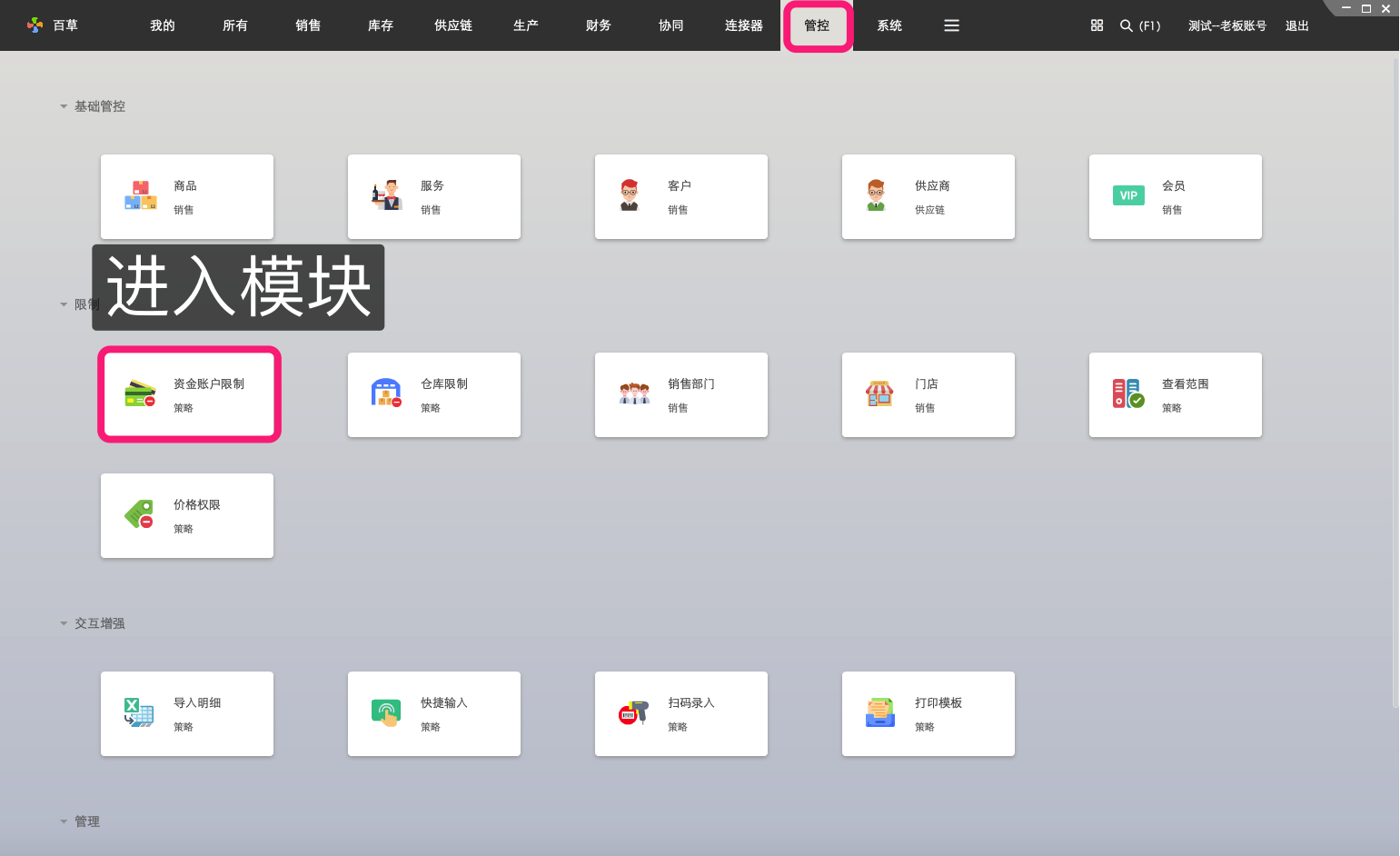The height and width of the screenshot is (856, 1400).
Task: Open the 生产 tab
Action: click(x=526, y=25)
